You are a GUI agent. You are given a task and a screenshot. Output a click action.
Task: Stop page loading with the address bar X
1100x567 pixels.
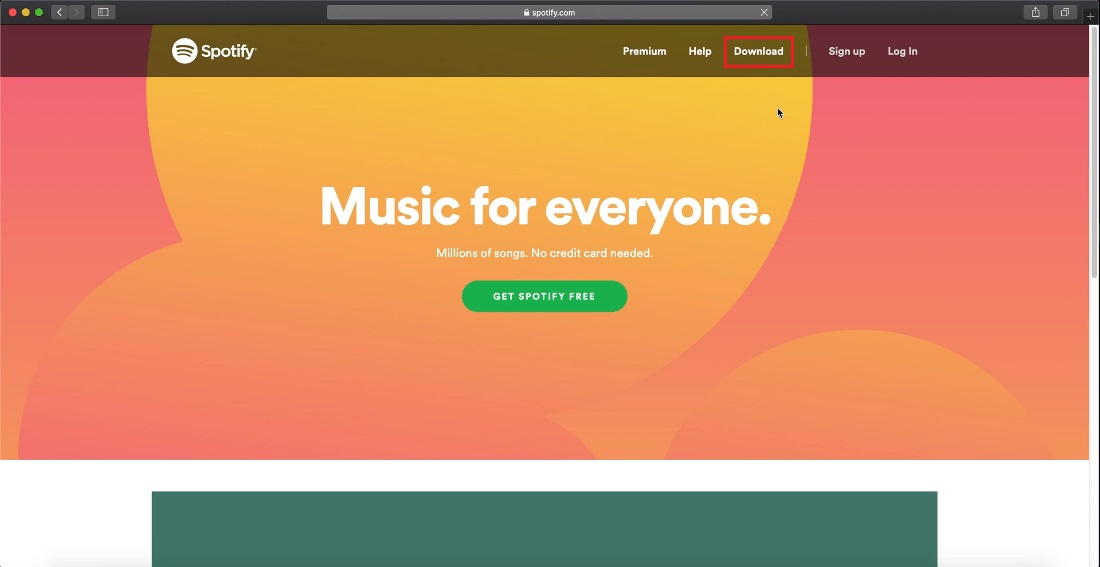coord(764,12)
